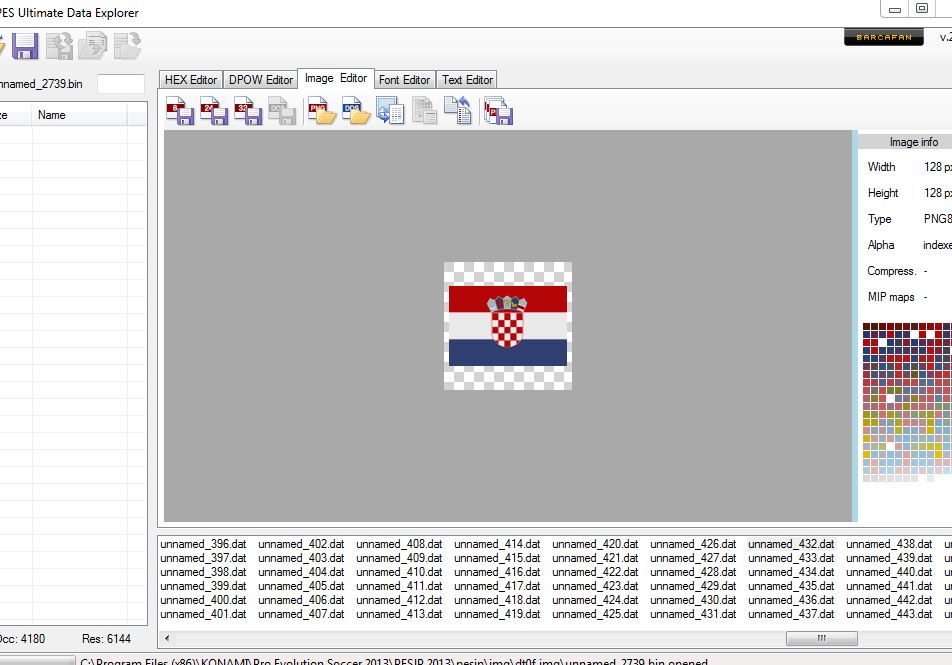The width and height of the screenshot is (952, 665).
Task: Select unnamed_401.dat in the file list
Action: (x=203, y=614)
